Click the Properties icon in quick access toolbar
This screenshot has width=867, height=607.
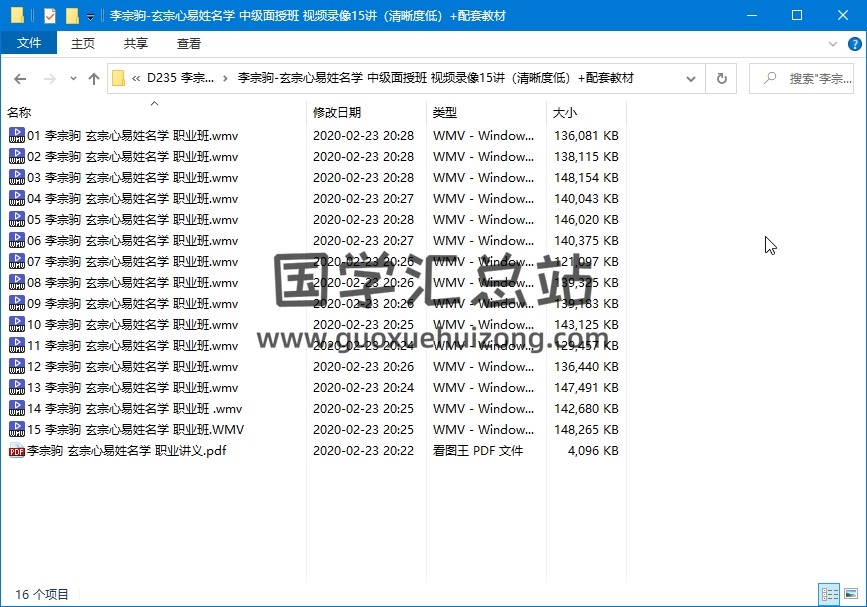pyautogui.click(x=50, y=16)
